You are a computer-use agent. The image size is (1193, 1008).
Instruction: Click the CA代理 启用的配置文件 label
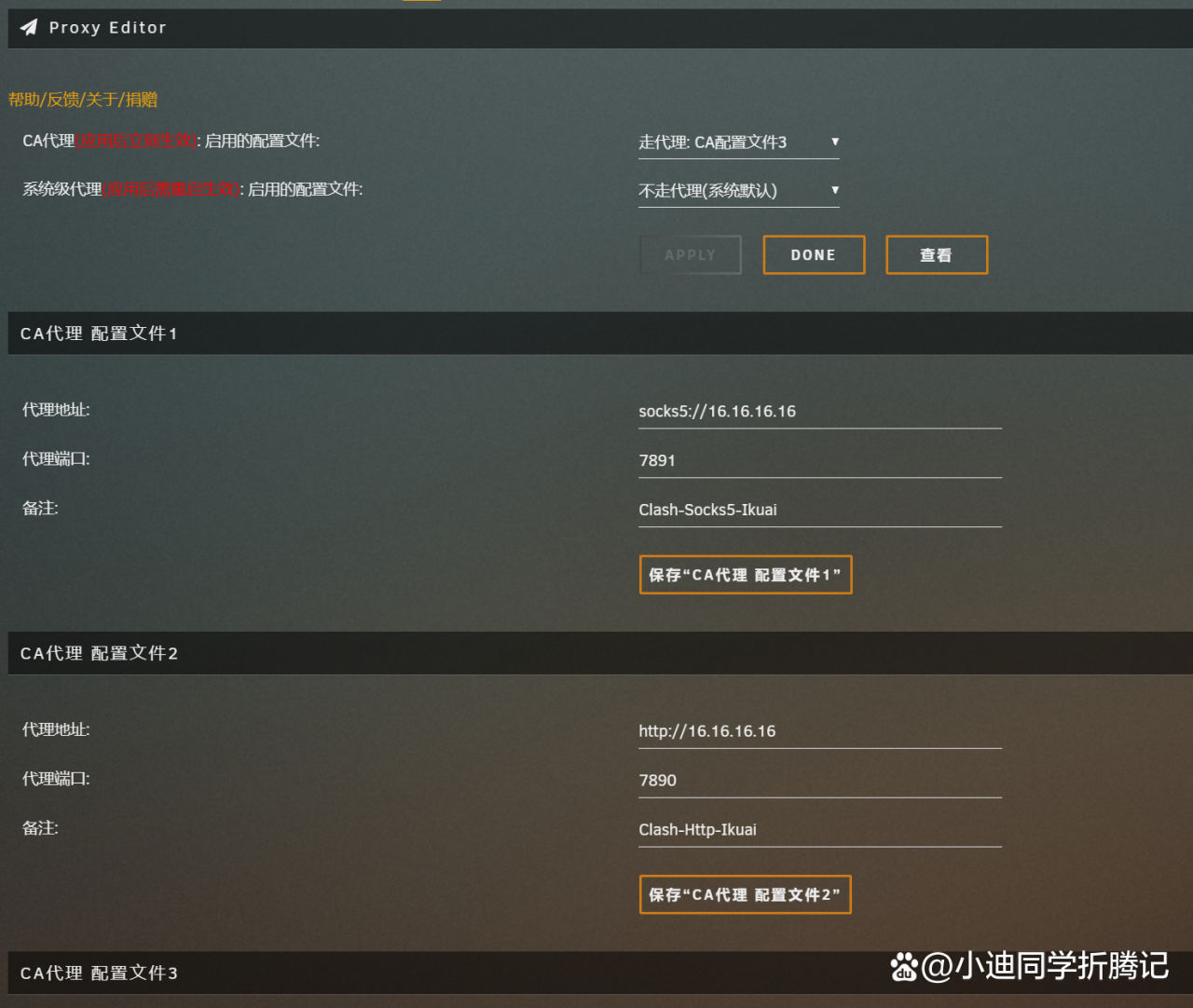(171, 142)
